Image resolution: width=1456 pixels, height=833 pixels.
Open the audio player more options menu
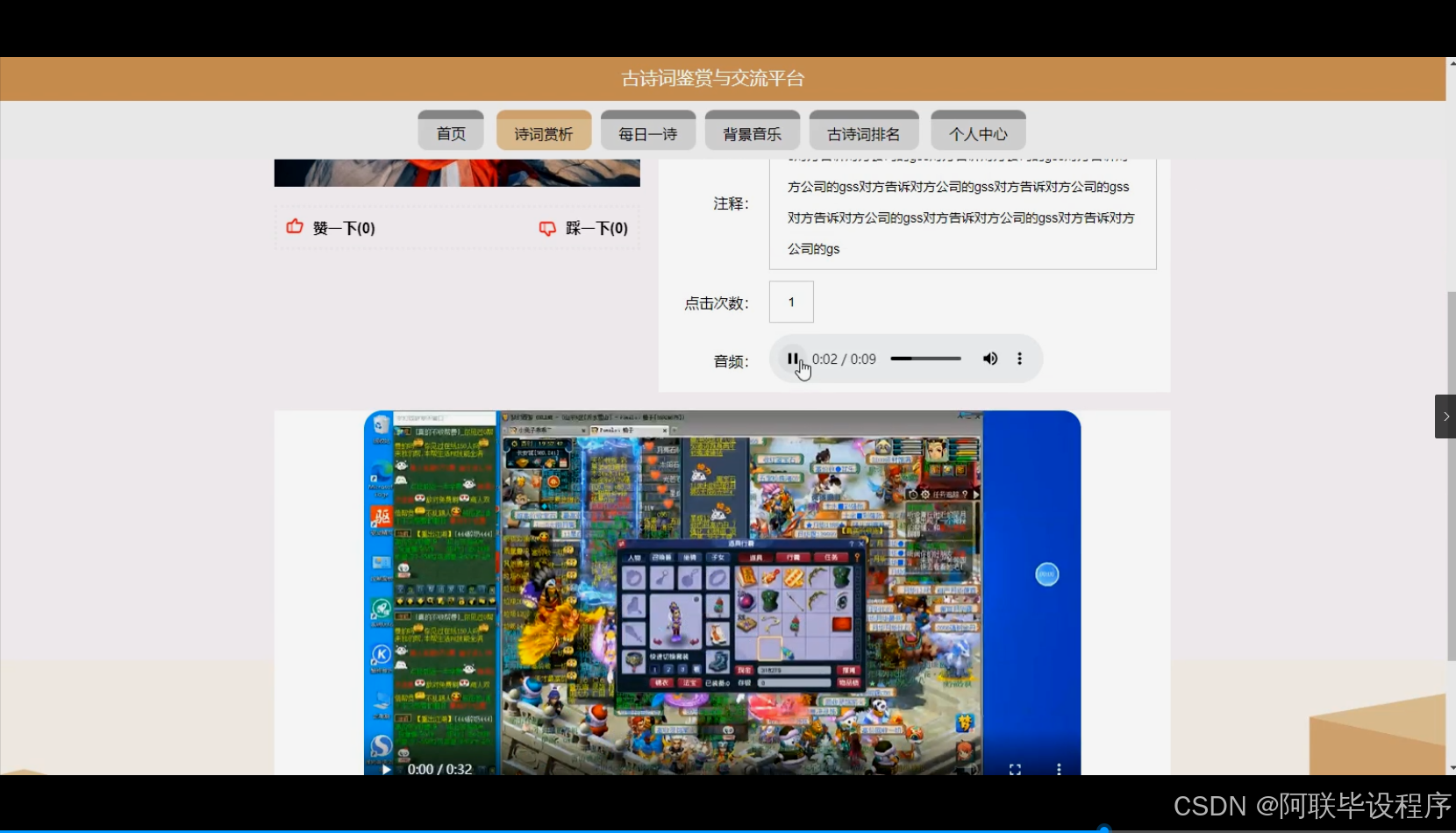coord(1019,359)
